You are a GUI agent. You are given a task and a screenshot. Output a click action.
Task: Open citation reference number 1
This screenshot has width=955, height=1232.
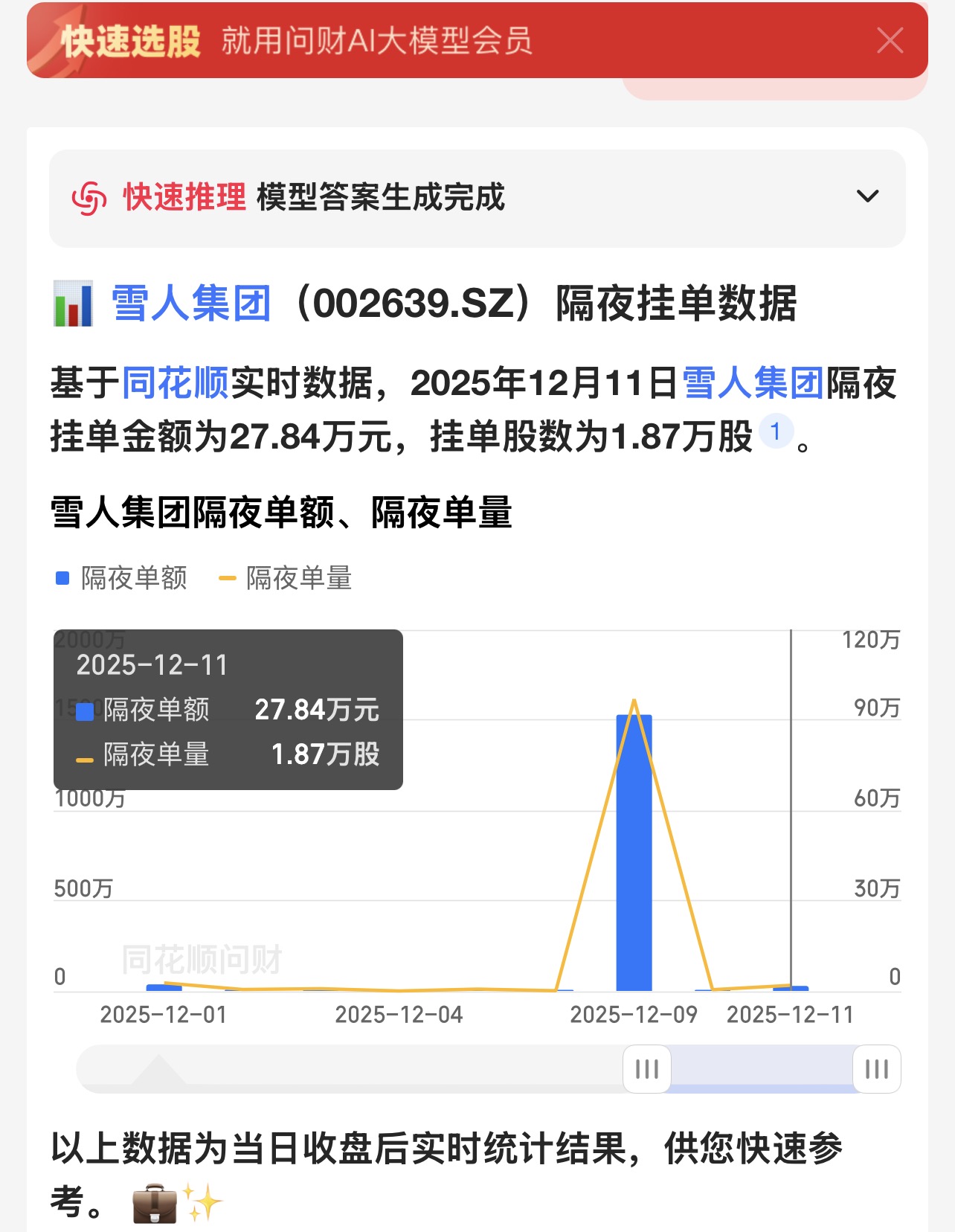776,431
